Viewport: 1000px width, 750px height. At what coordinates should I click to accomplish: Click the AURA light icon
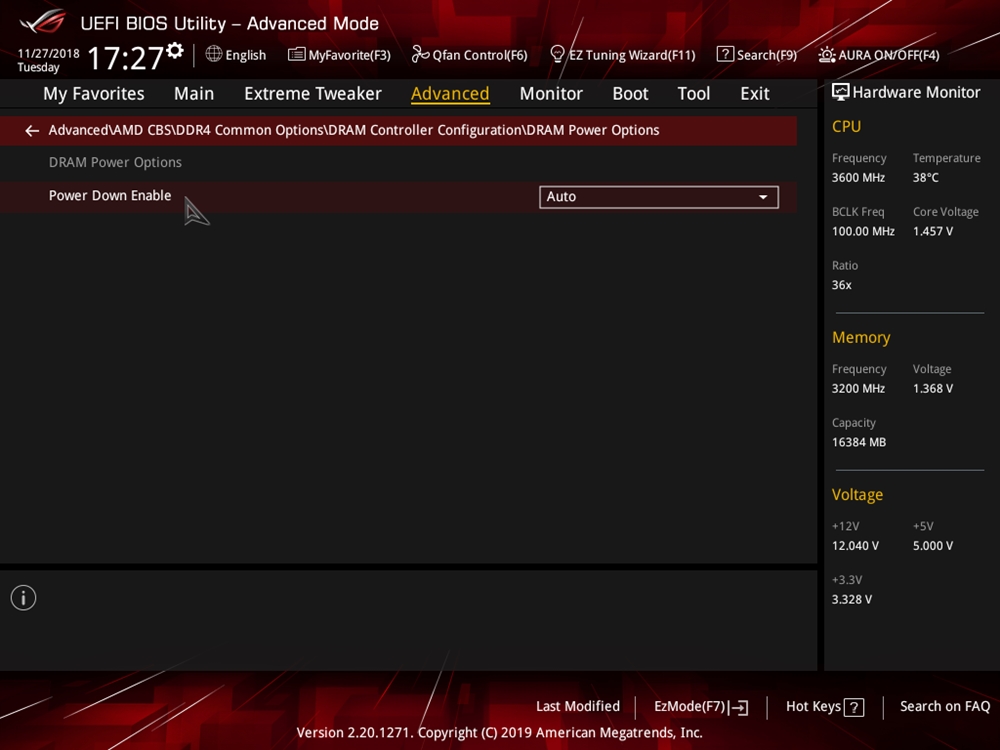(x=827, y=54)
